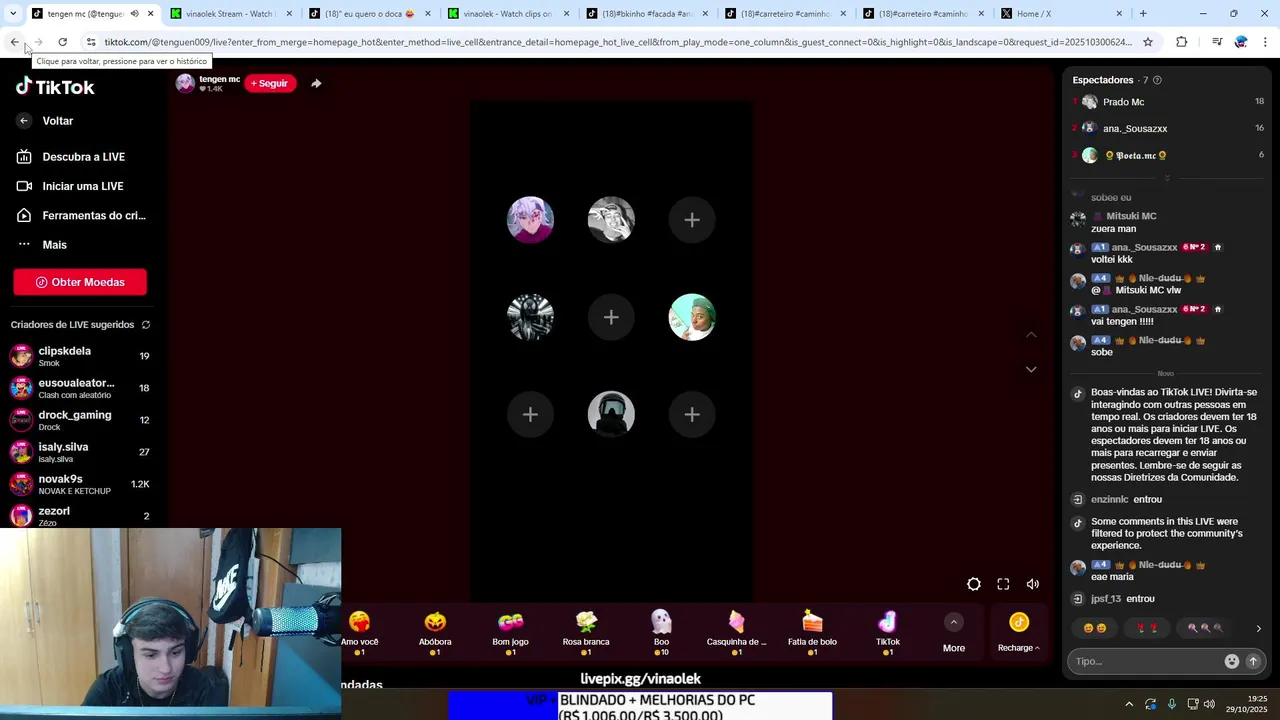Go back with the Voltar arrow

coord(45,121)
